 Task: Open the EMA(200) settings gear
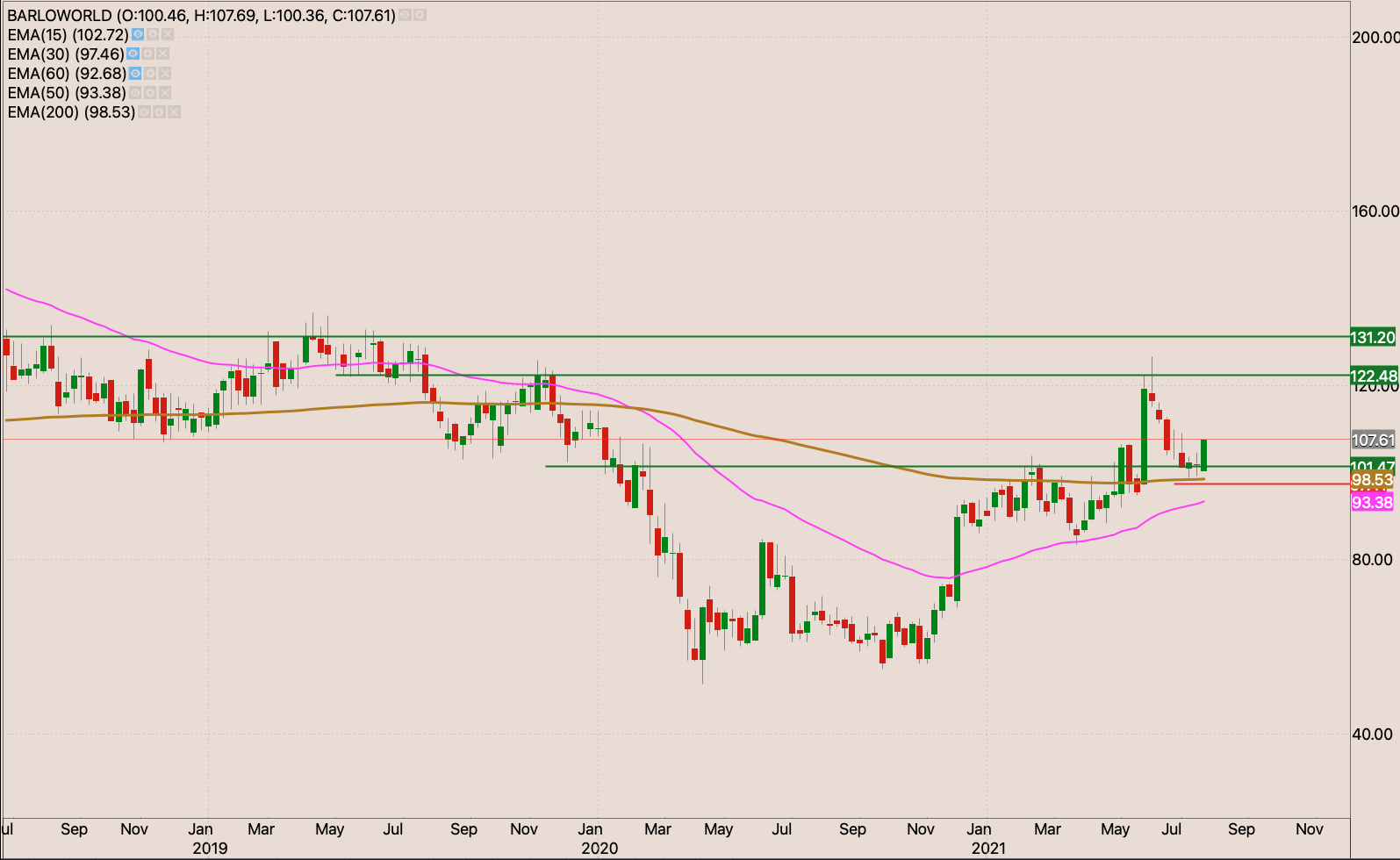[159, 112]
